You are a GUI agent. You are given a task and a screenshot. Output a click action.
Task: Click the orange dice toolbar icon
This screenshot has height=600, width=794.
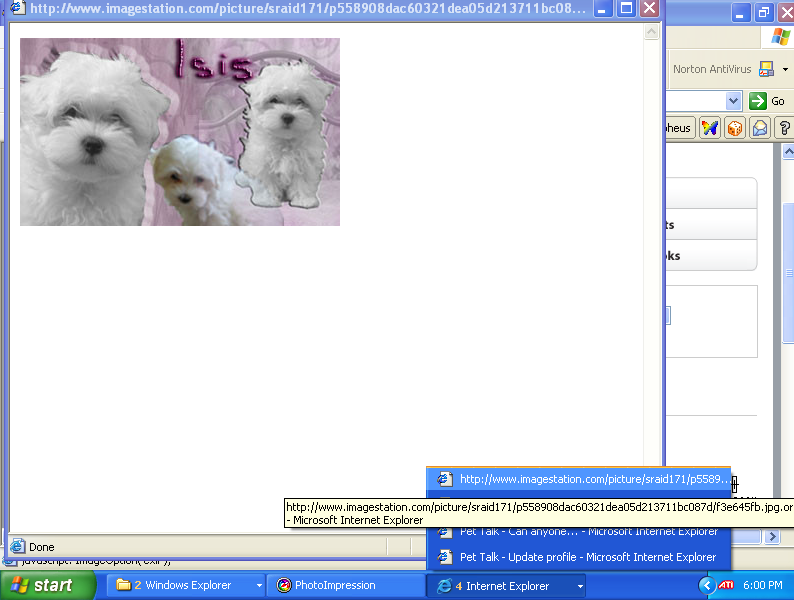[x=735, y=128]
